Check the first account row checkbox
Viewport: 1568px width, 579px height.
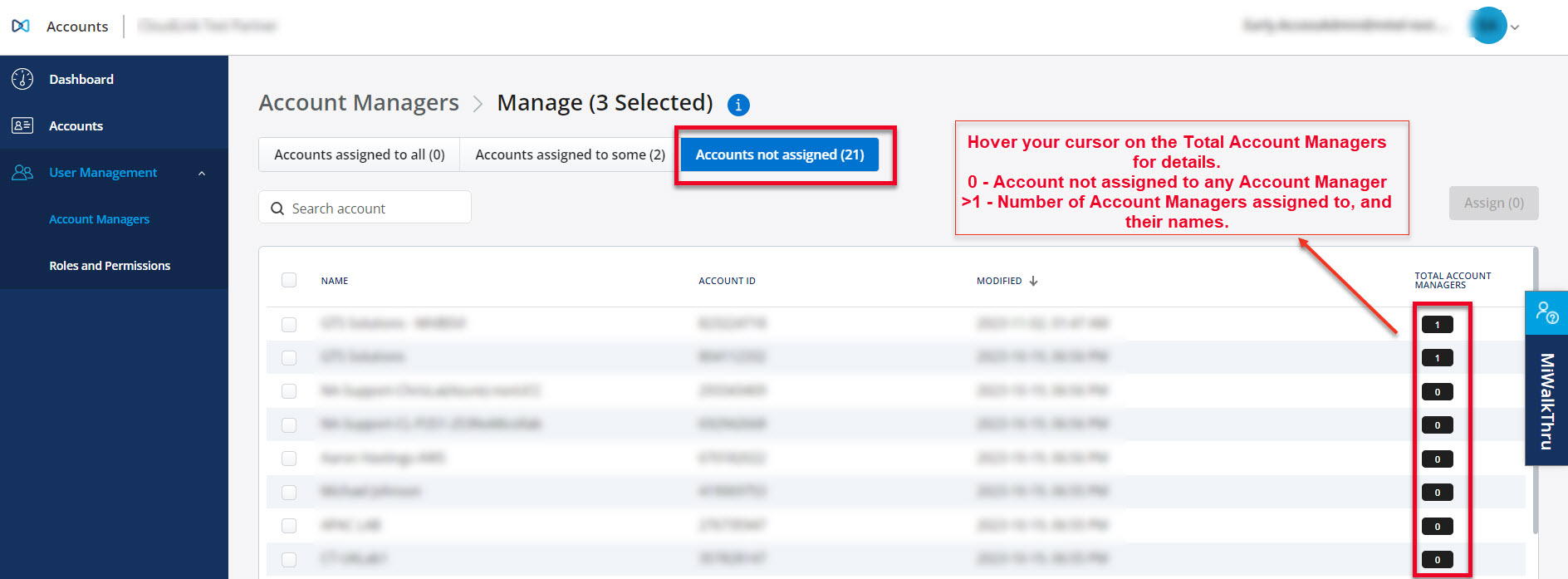[x=289, y=324]
